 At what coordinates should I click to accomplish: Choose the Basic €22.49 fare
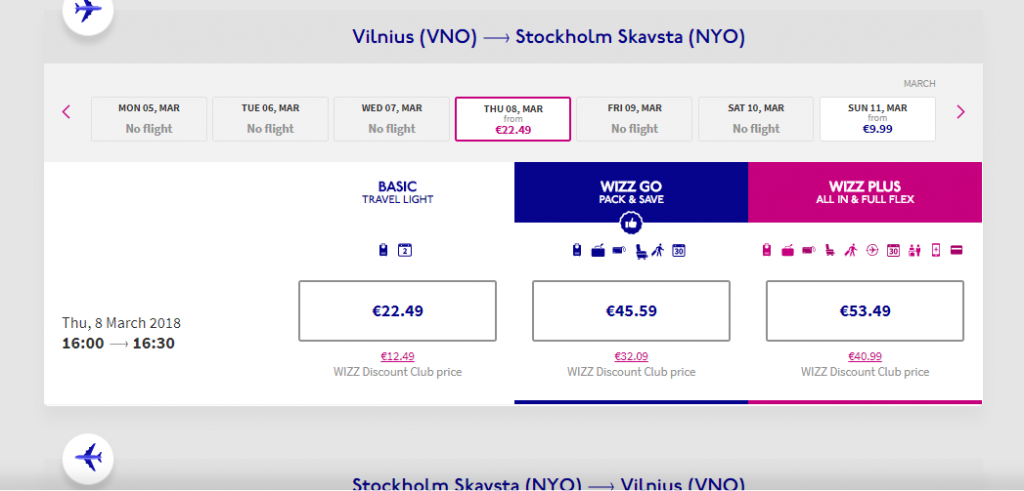pos(397,311)
